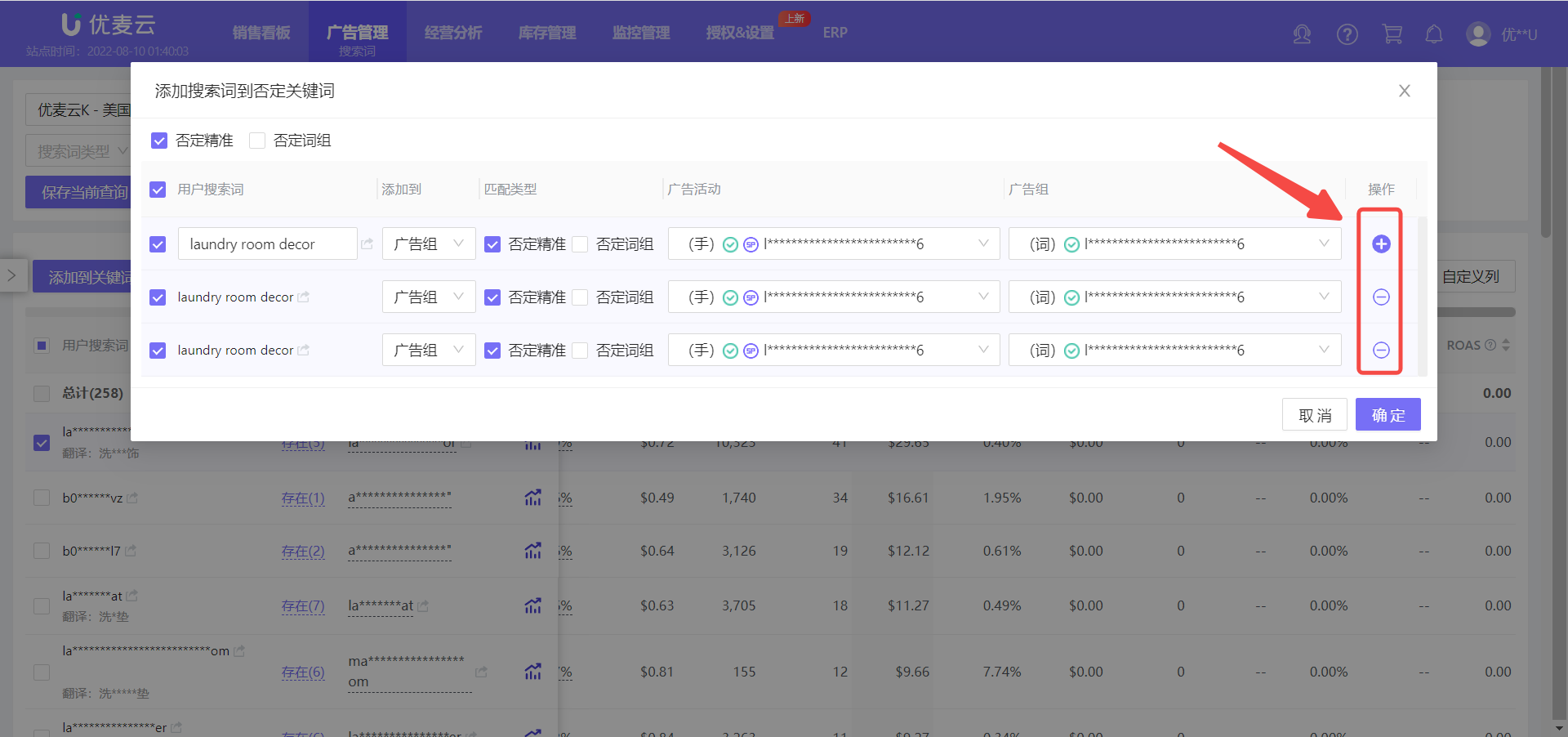Open first row 广告活动 campaign dropdown
Screen dimensions: 1568x737
(x=833, y=243)
